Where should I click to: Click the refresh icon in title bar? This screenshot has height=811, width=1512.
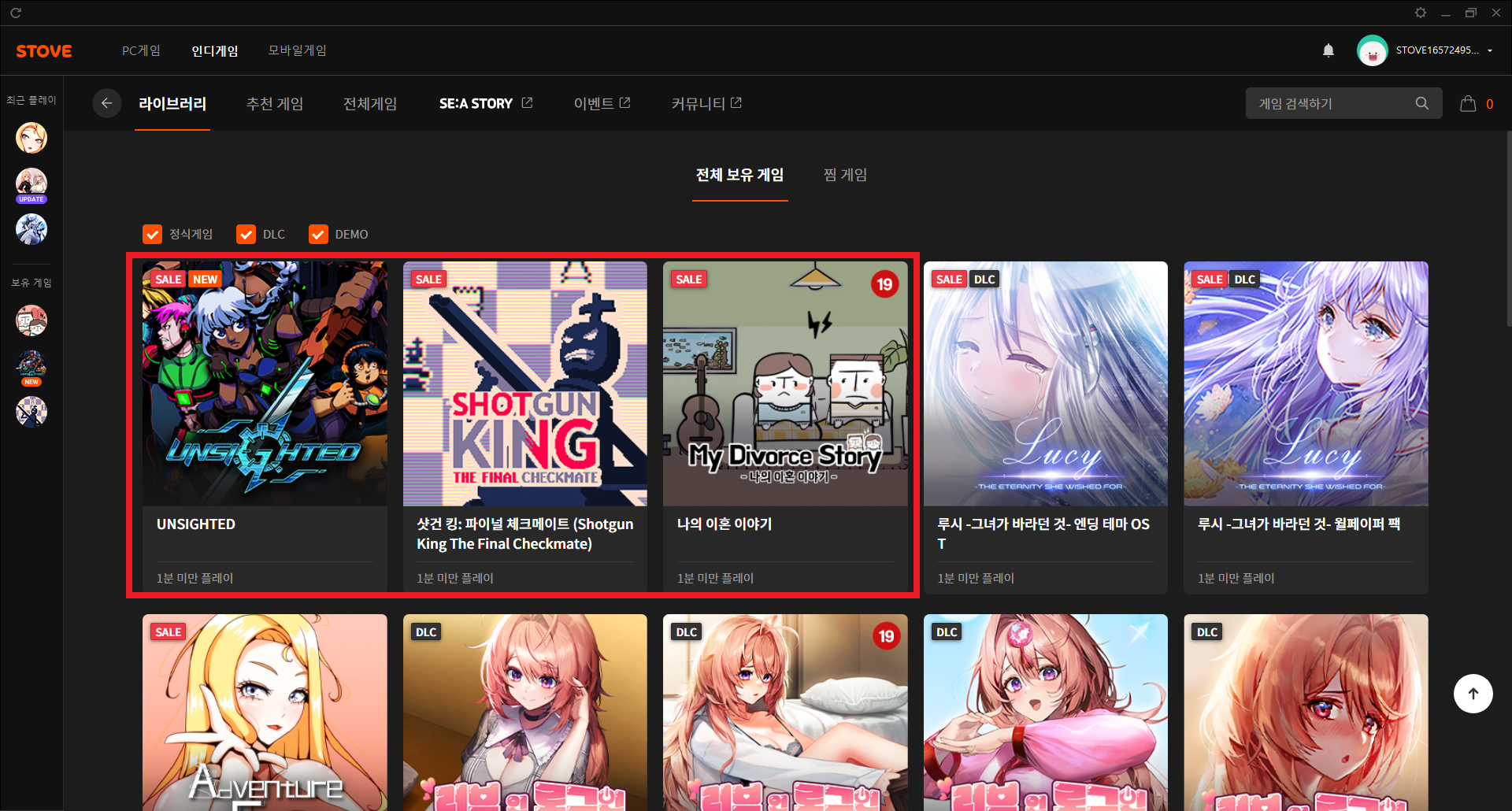[16, 13]
